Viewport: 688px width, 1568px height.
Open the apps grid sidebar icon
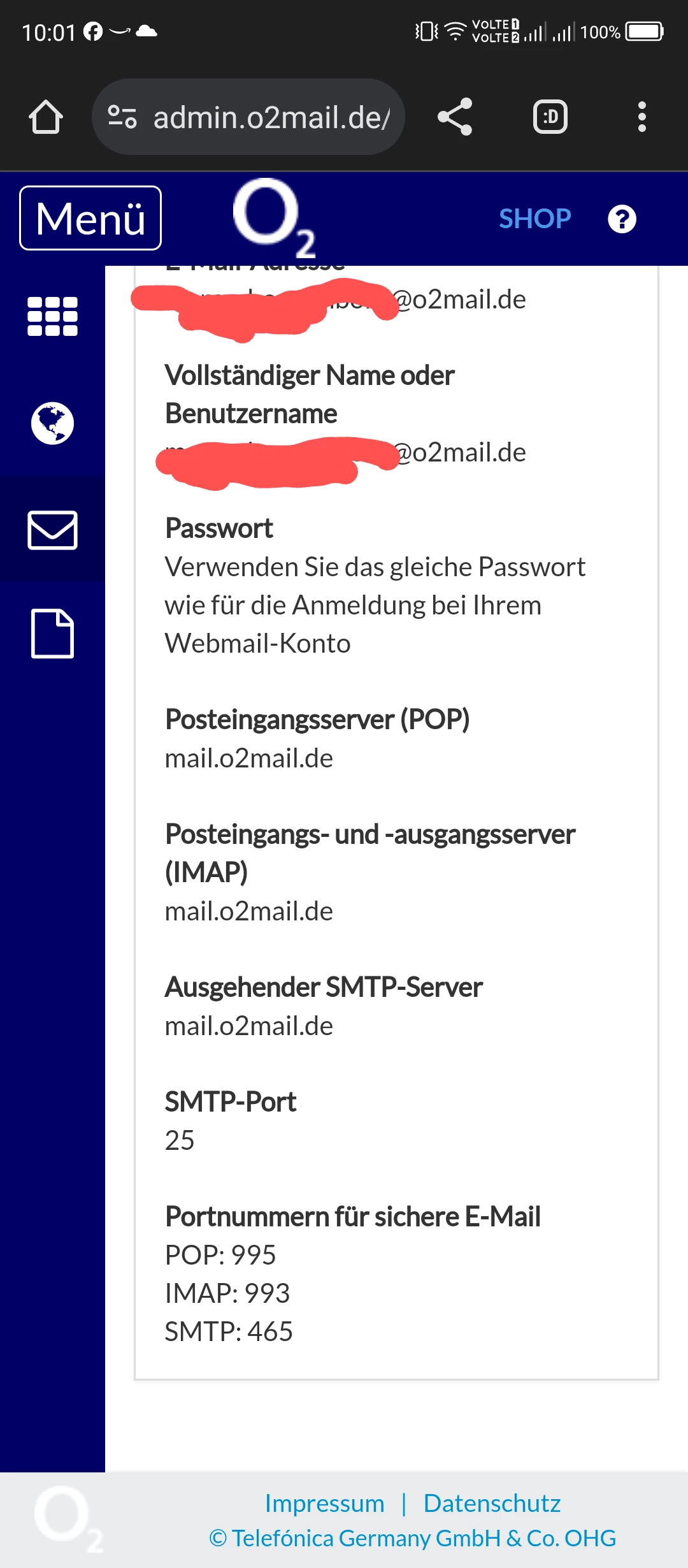pos(52,316)
